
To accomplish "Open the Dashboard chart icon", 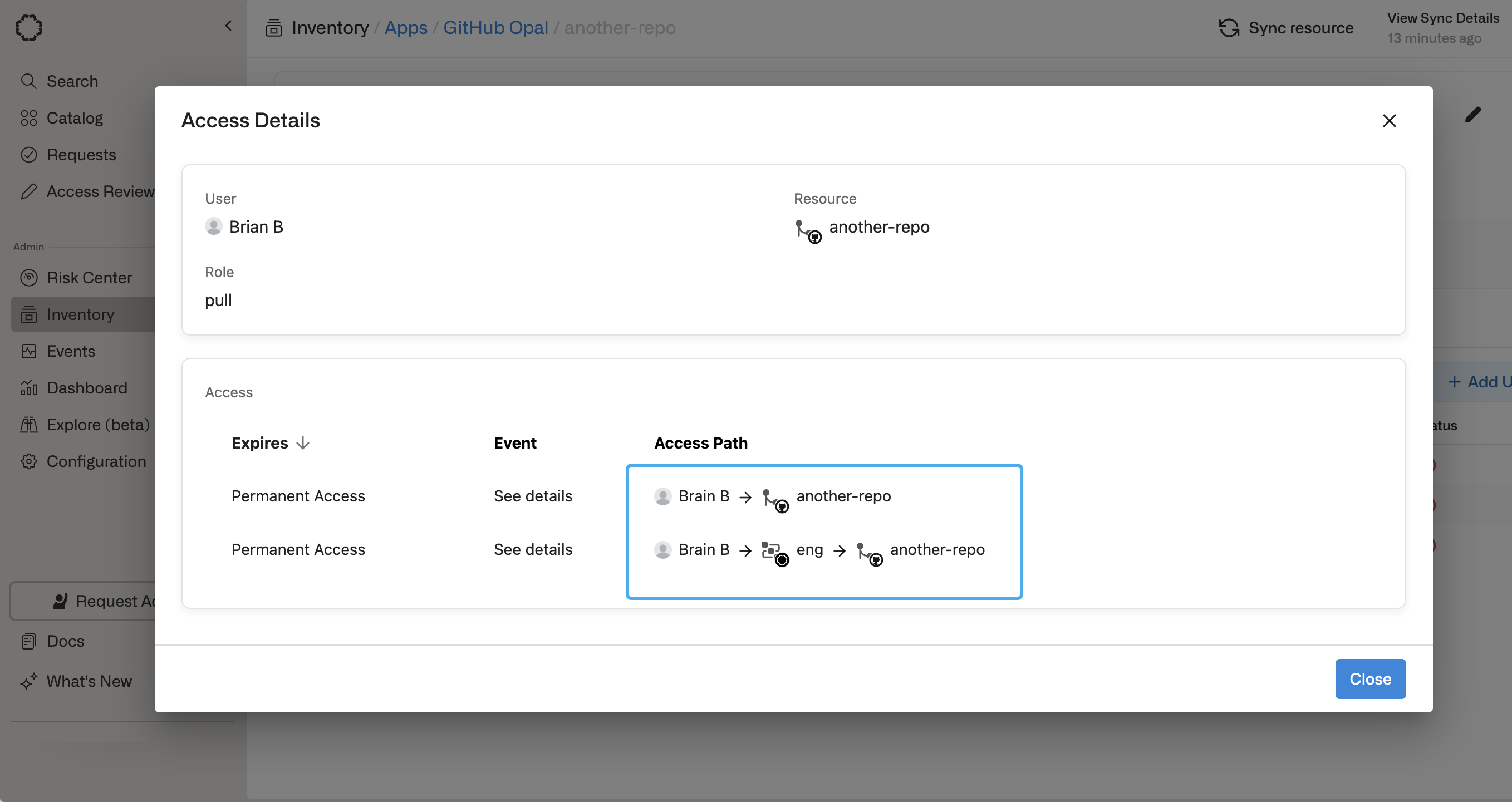I will tap(29, 388).
